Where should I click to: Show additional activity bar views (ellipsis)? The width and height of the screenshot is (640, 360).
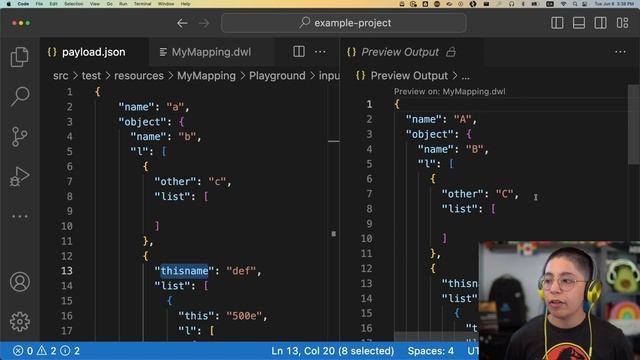(x=20, y=216)
